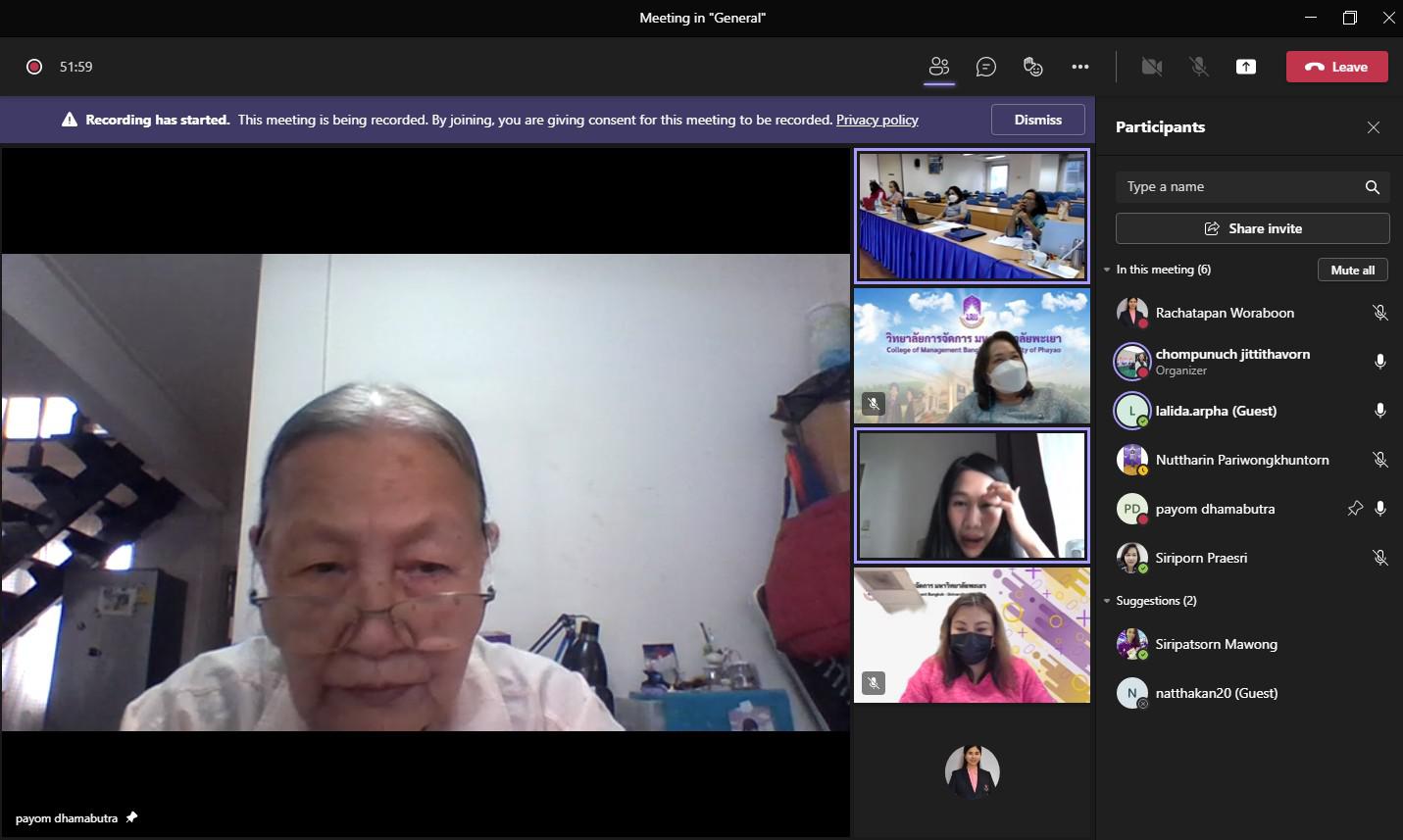Dismiss the recording notification
The height and width of the screenshot is (840, 1403).
(x=1037, y=120)
